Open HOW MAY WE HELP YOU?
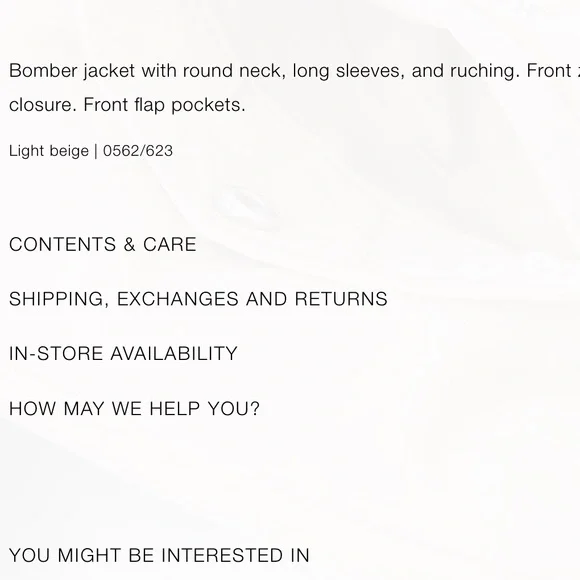 (134, 409)
